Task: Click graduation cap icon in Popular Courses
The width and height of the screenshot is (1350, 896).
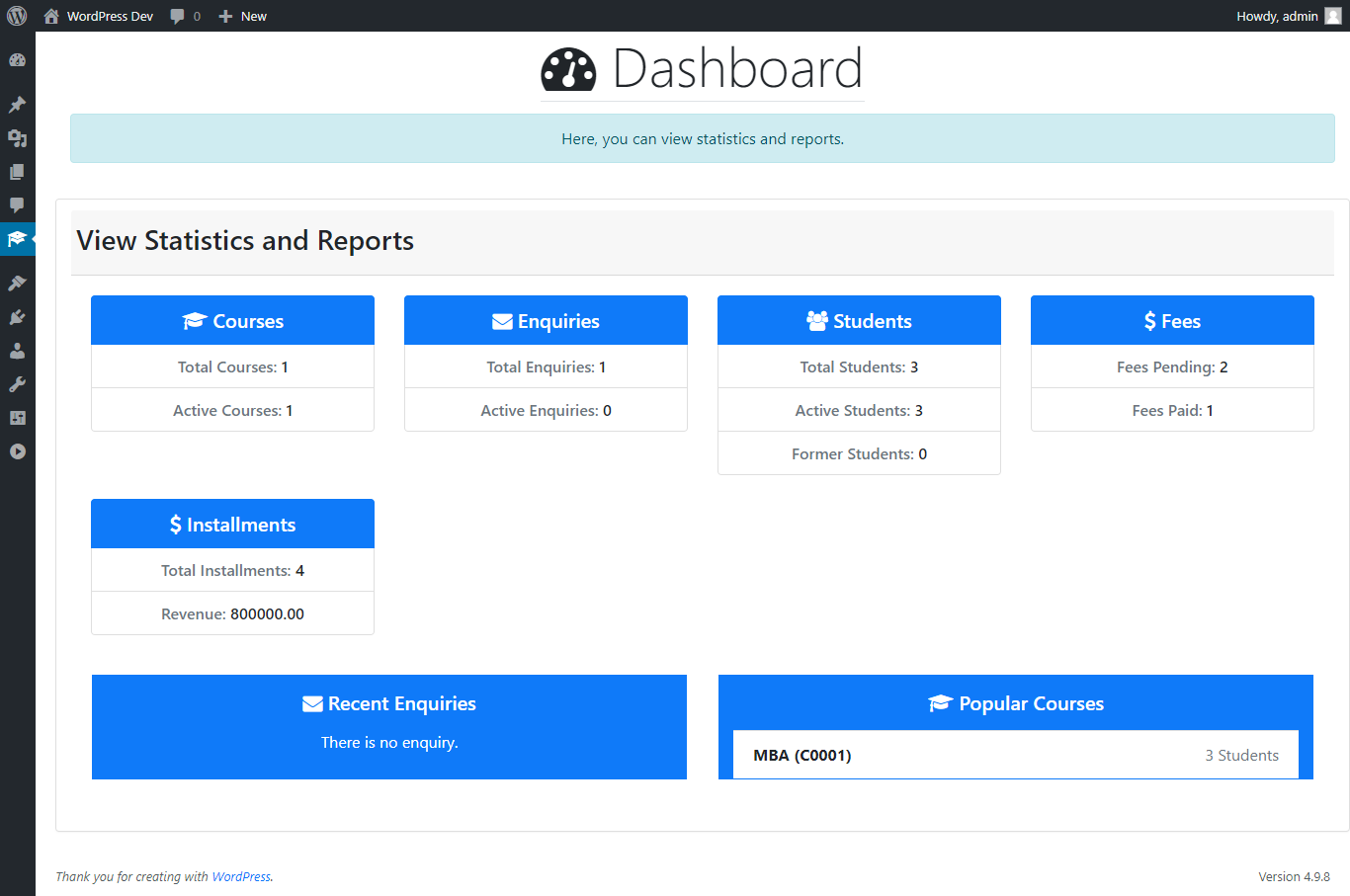Action: (x=941, y=703)
